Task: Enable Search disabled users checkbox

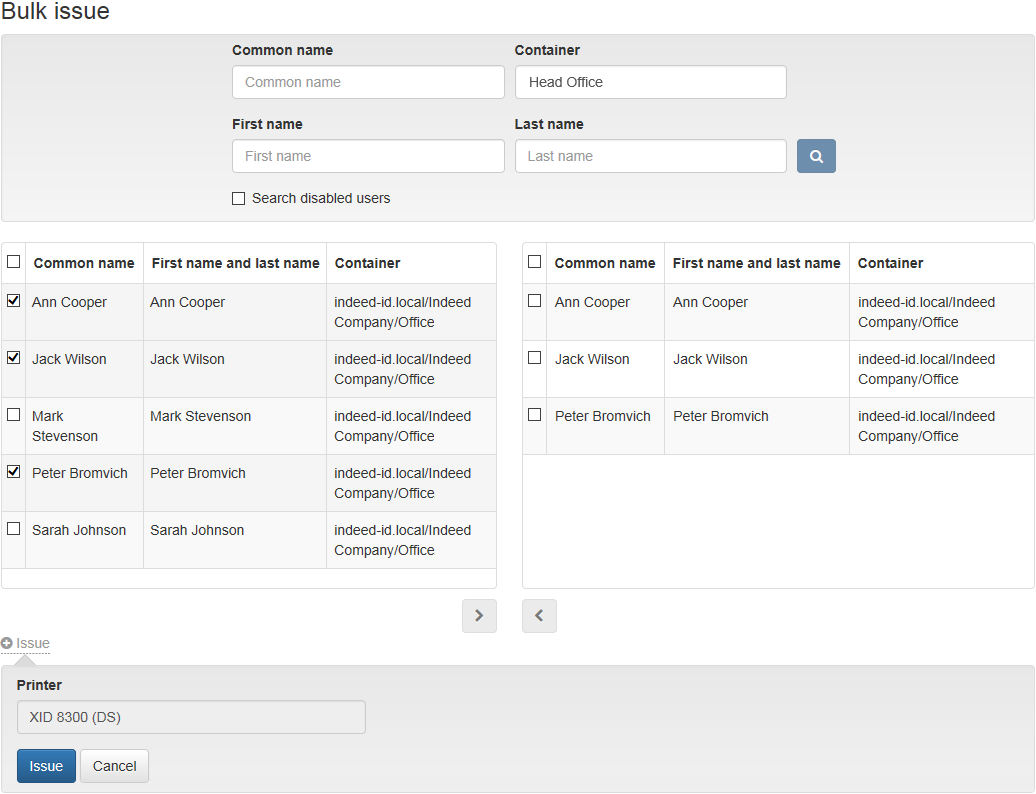Action: [238, 198]
